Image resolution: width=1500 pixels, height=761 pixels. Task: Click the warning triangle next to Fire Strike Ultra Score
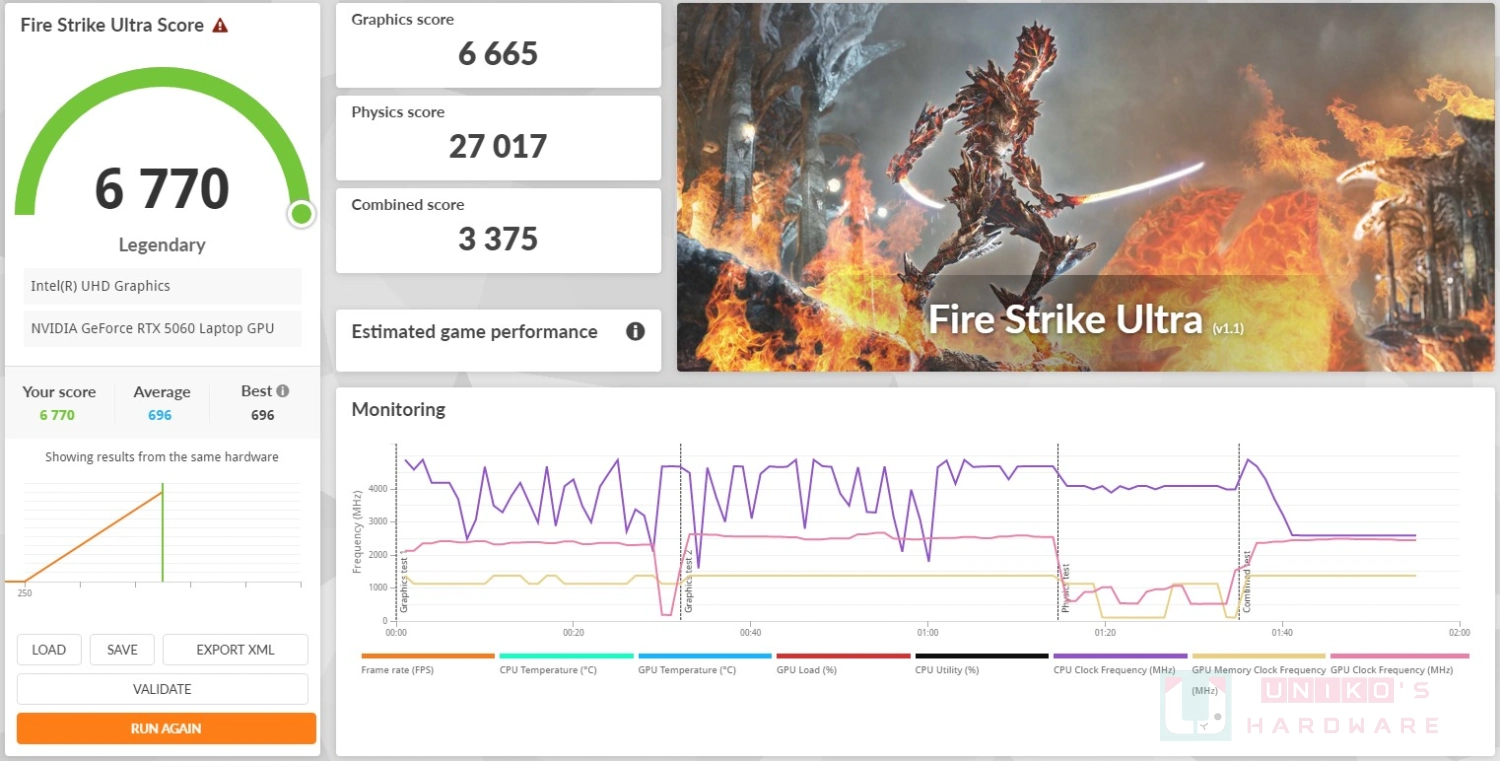220,25
